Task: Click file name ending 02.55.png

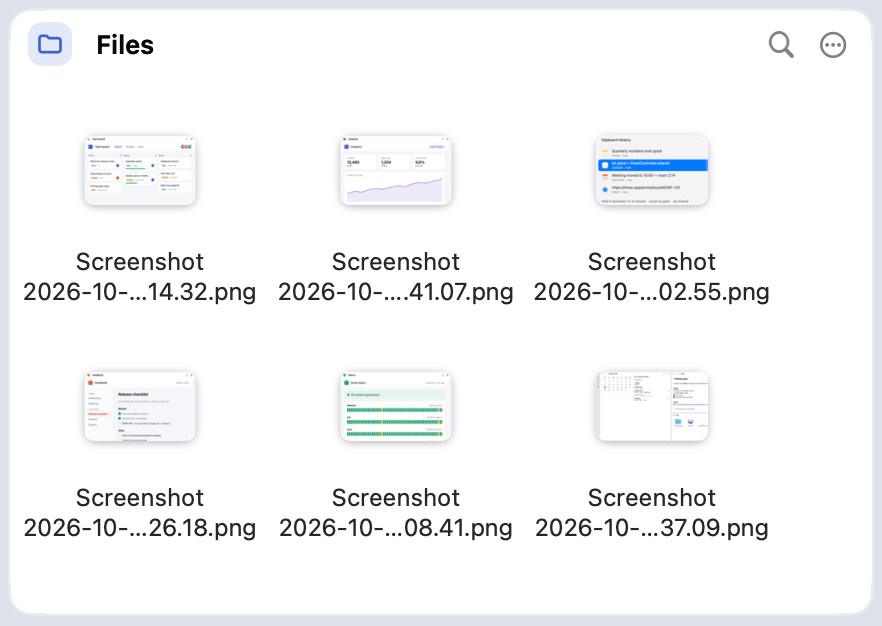Action: (651, 277)
